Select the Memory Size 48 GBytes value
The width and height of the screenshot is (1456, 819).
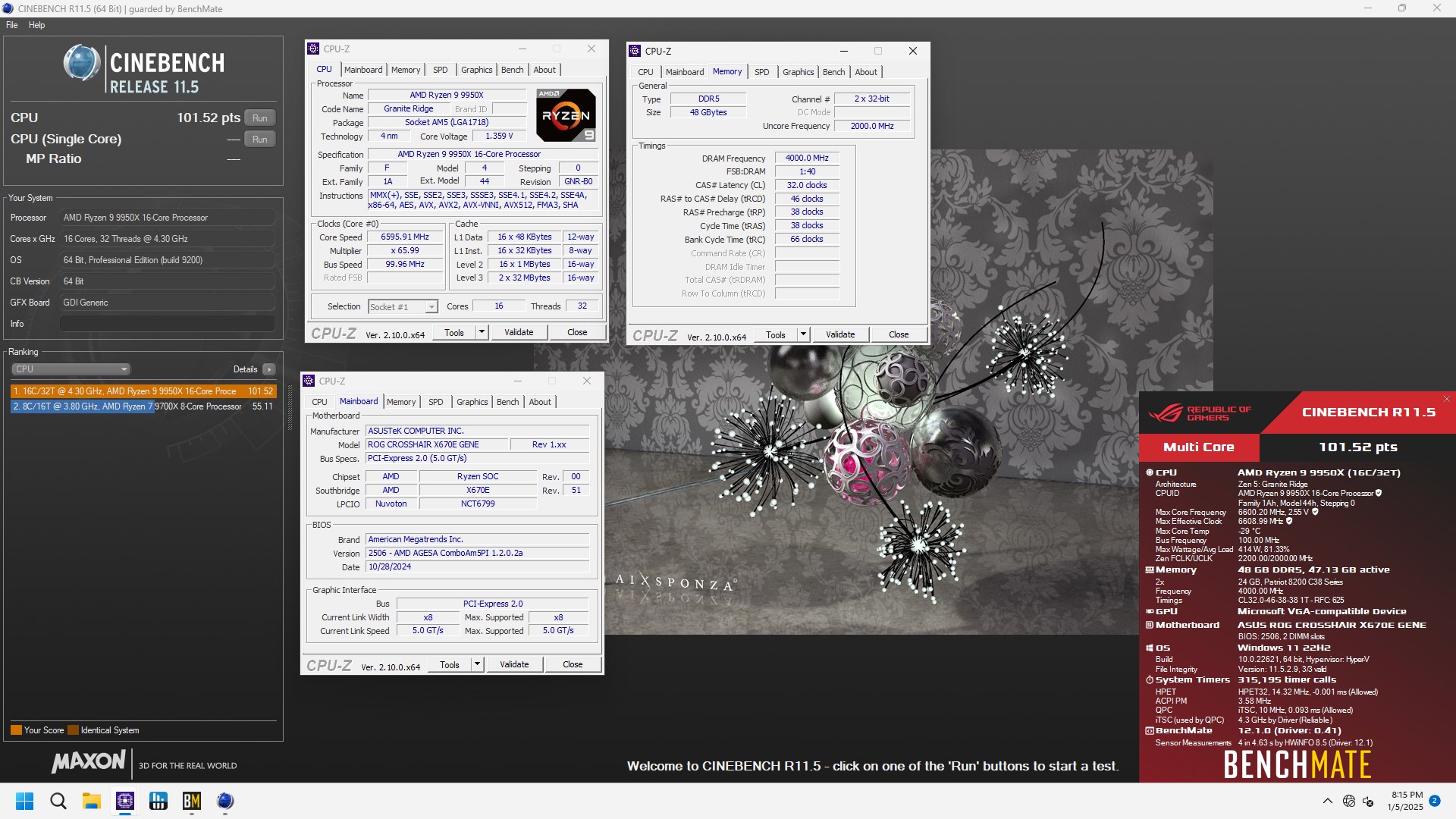tap(708, 113)
